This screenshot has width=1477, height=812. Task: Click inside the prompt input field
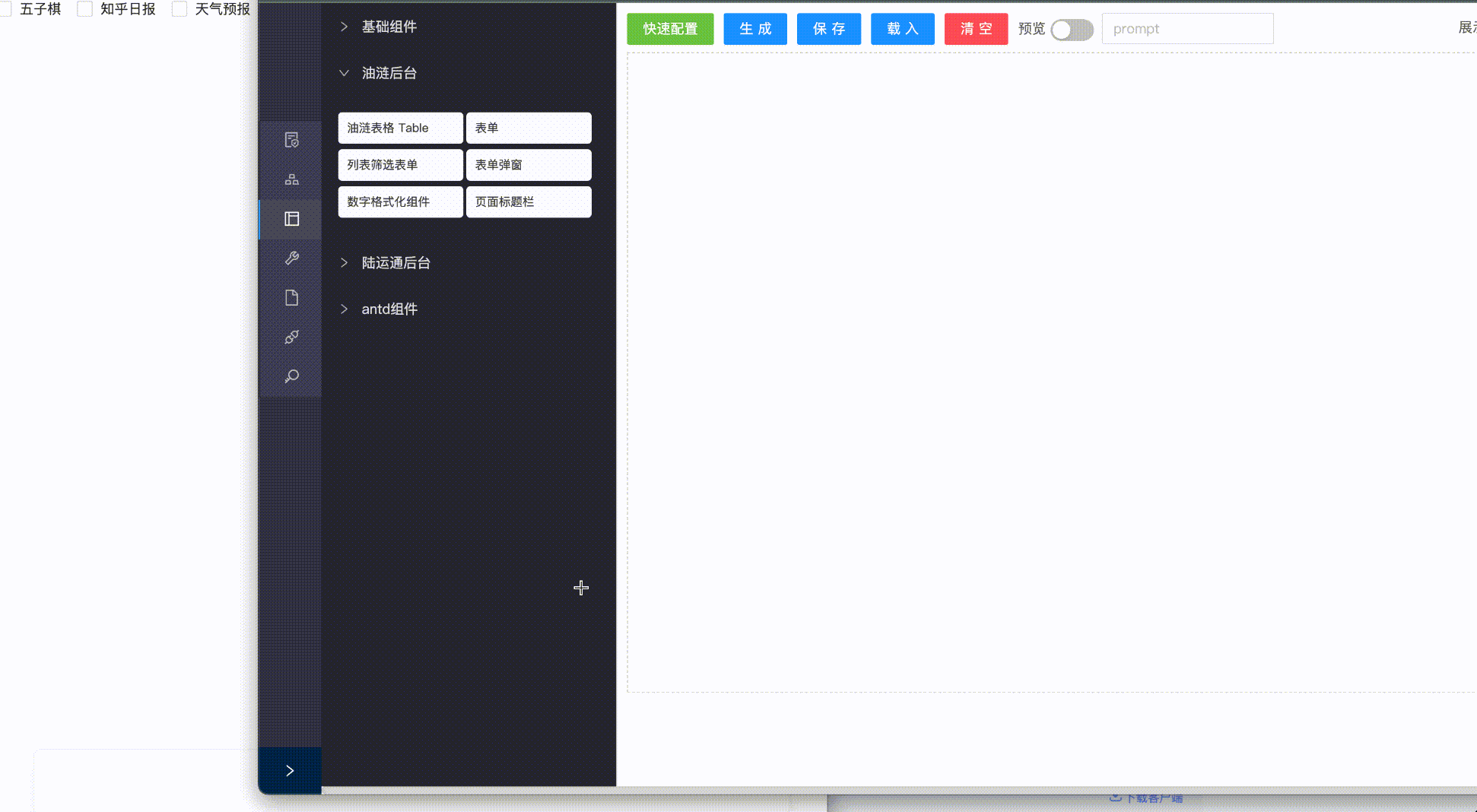(1187, 28)
